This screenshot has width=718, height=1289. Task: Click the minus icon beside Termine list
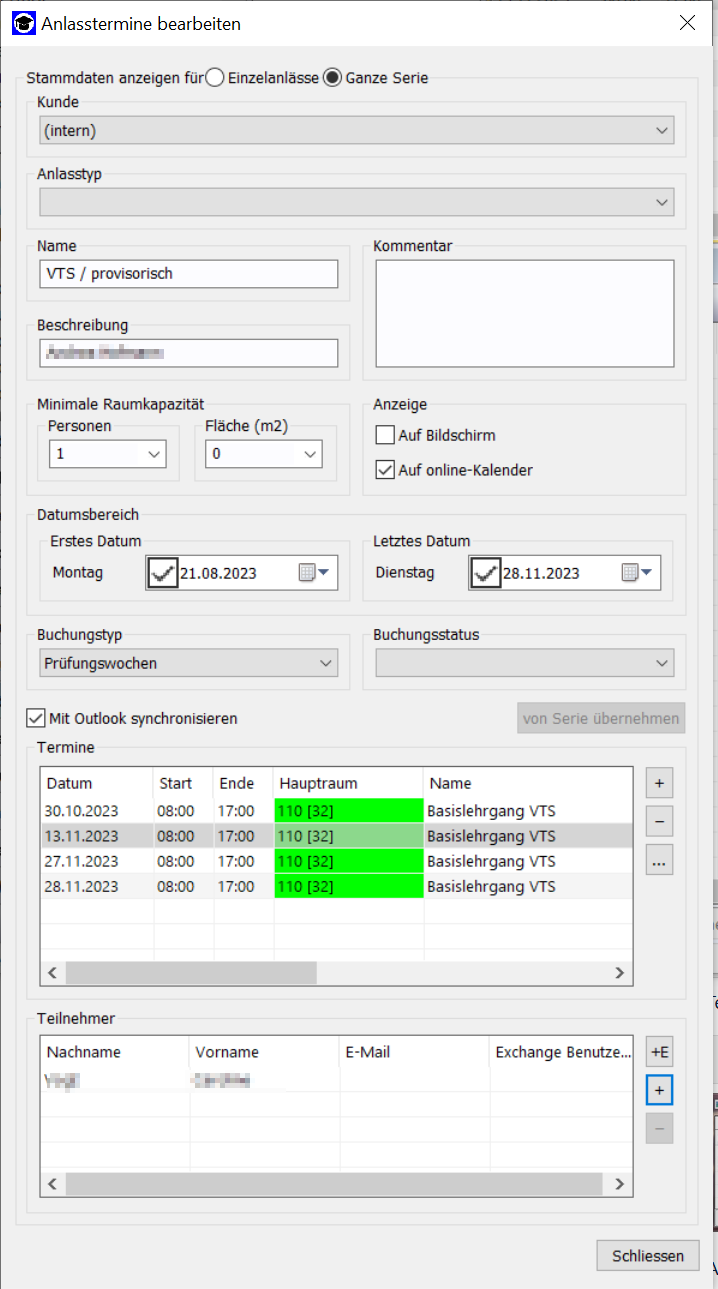pyautogui.click(x=659, y=821)
